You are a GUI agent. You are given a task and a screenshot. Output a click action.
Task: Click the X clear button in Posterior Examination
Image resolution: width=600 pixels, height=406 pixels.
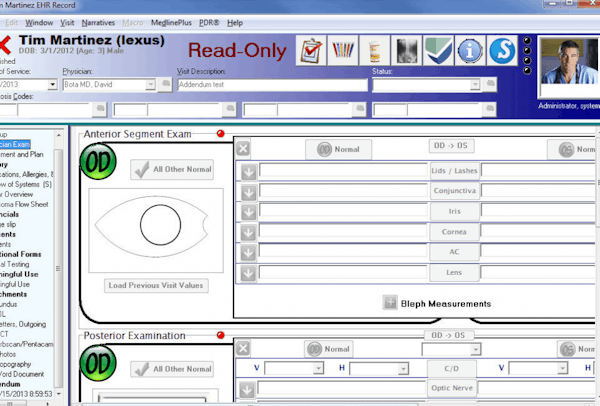[243, 348]
